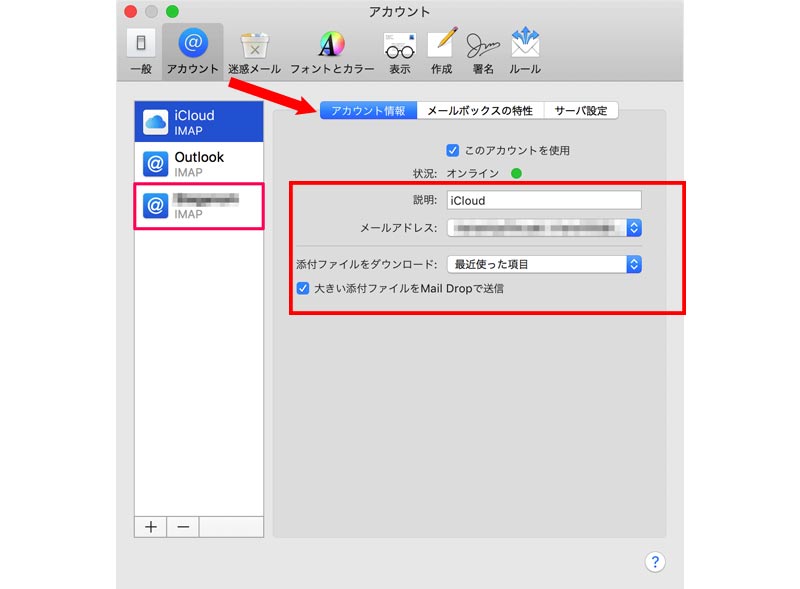Add an account with the plus button
Screen dimensions: 800x589
(151, 527)
